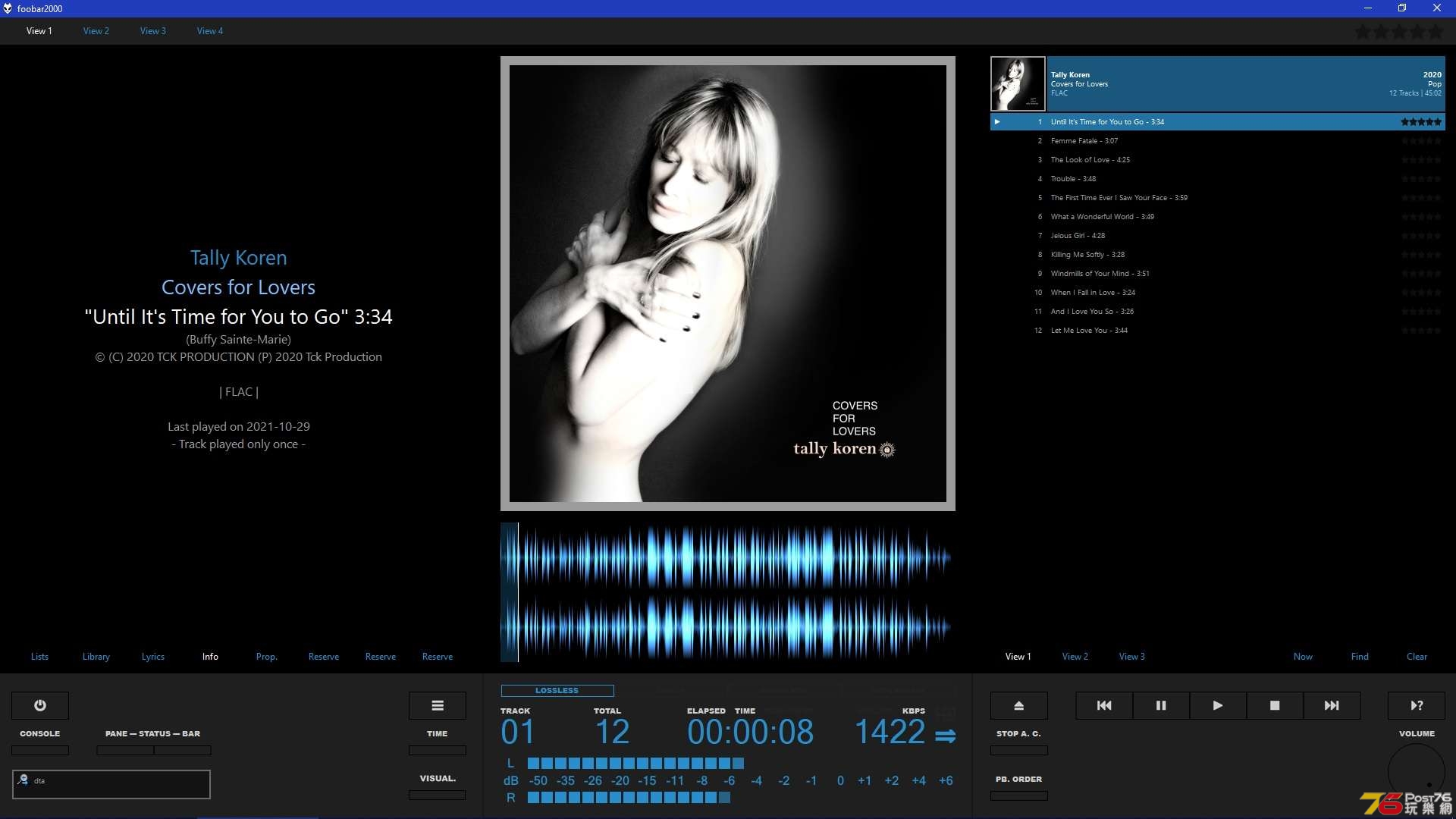Open the hamburger menu button above TIME
1456x819 pixels.
438,705
